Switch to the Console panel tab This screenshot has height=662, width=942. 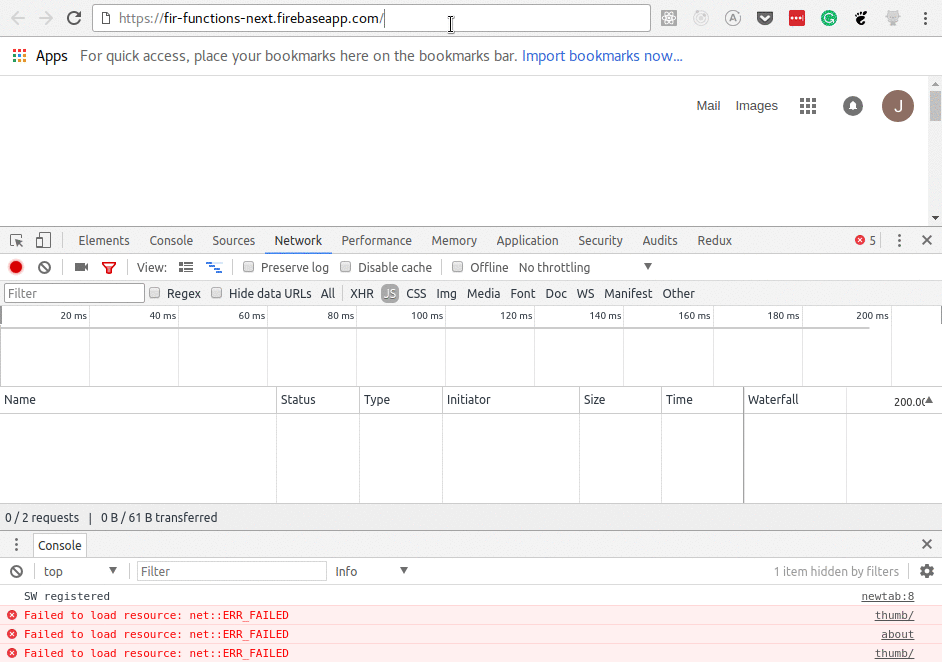click(171, 240)
